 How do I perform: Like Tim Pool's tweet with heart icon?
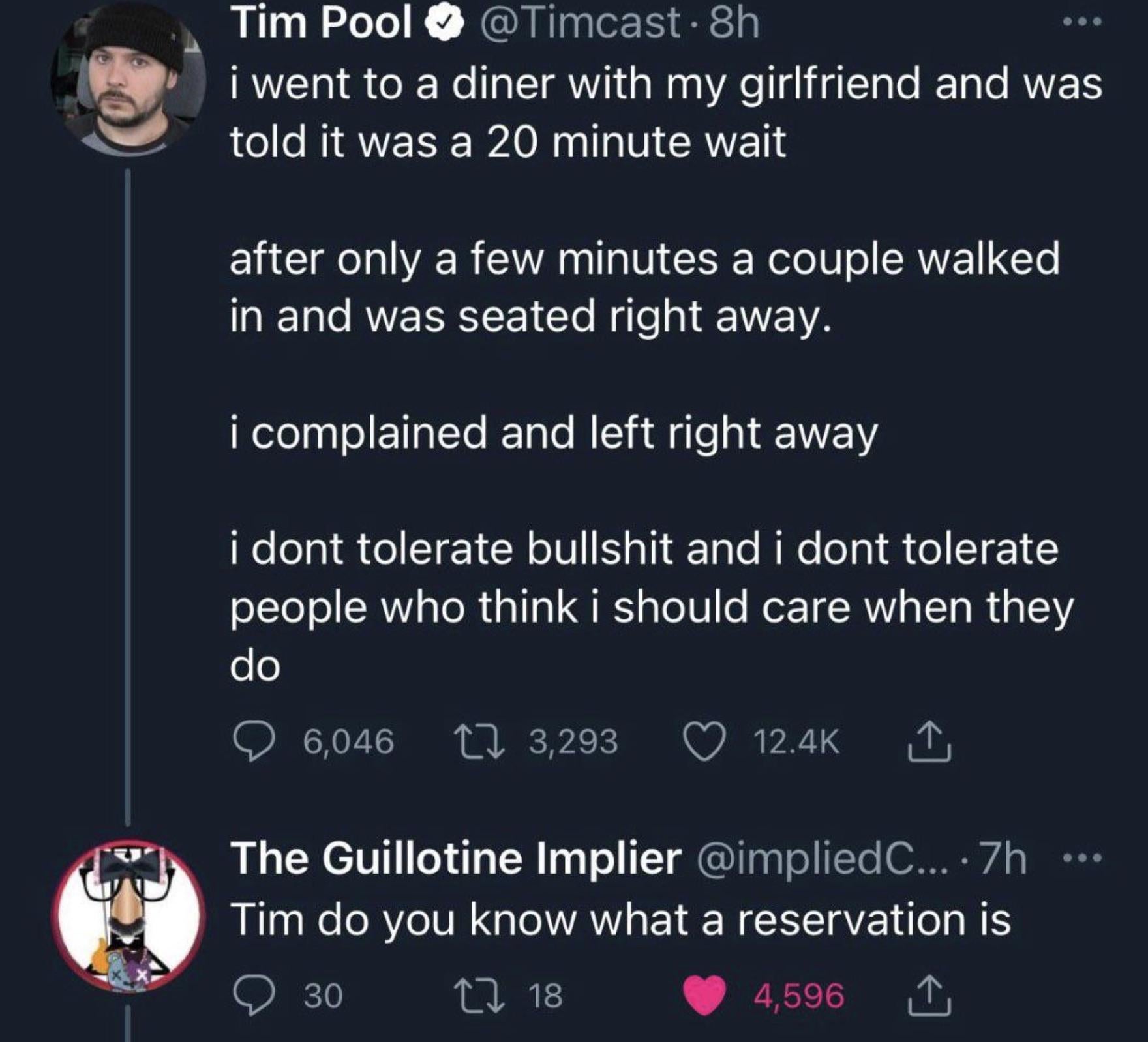[704, 743]
